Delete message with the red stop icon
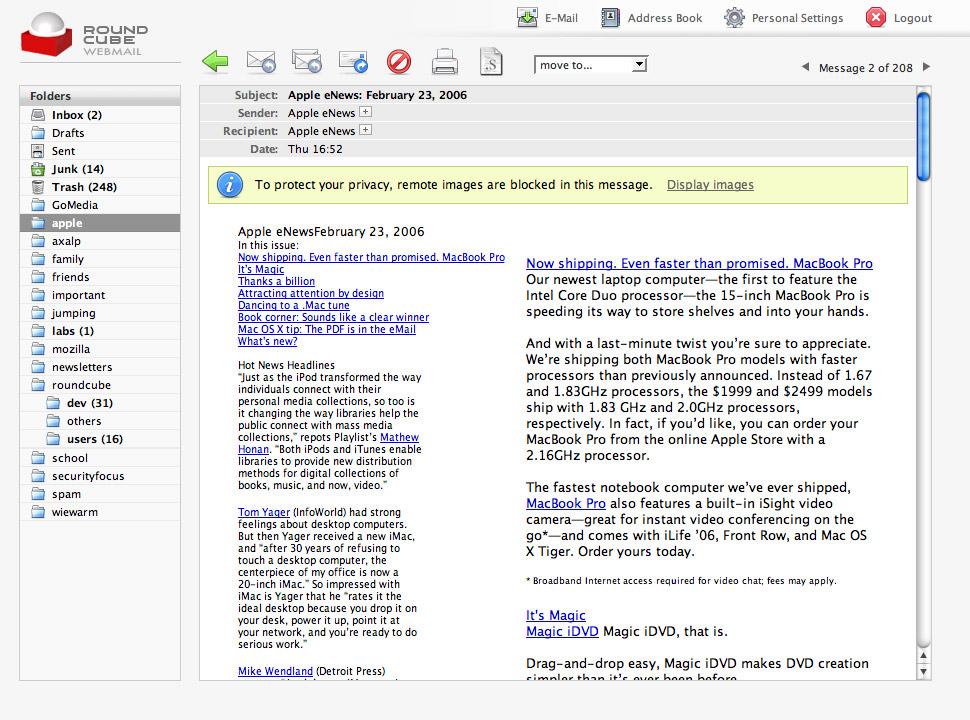This screenshot has width=970, height=720. point(399,62)
